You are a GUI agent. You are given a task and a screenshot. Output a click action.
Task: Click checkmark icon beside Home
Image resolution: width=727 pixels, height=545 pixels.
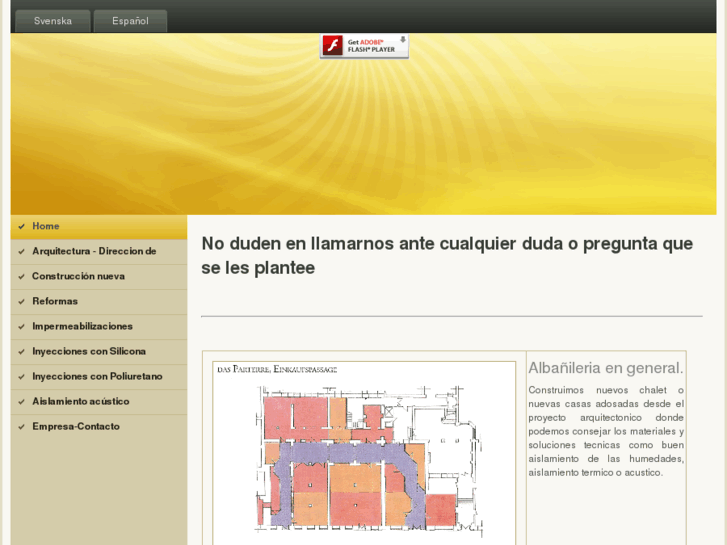(x=21, y=227)
